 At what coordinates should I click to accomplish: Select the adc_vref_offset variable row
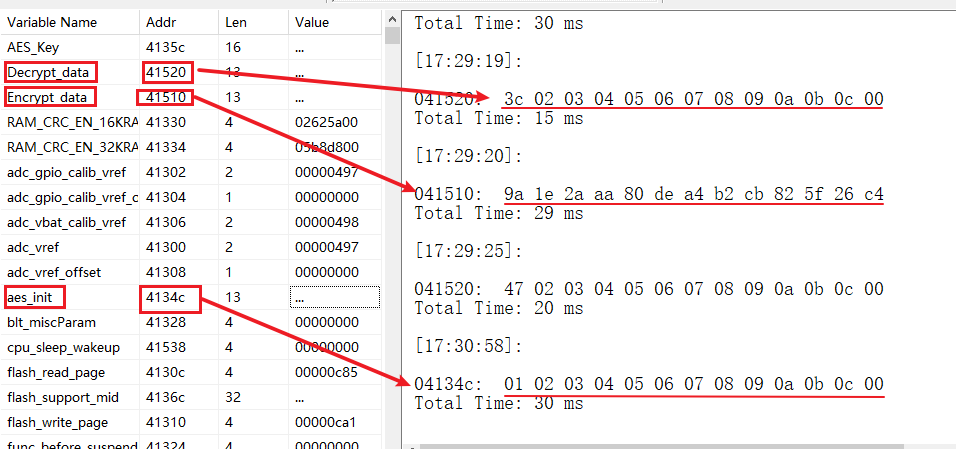tap(54, 272)
